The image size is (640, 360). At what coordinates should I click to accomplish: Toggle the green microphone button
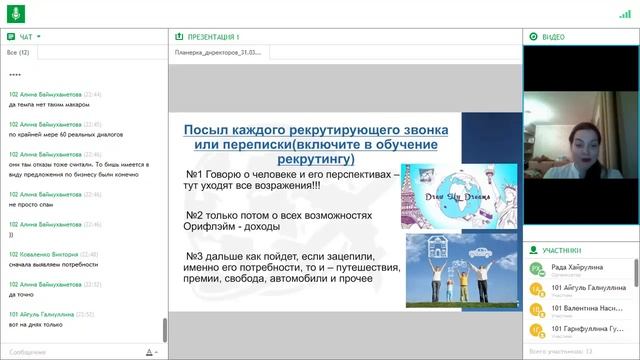click(x=16, y=13)
